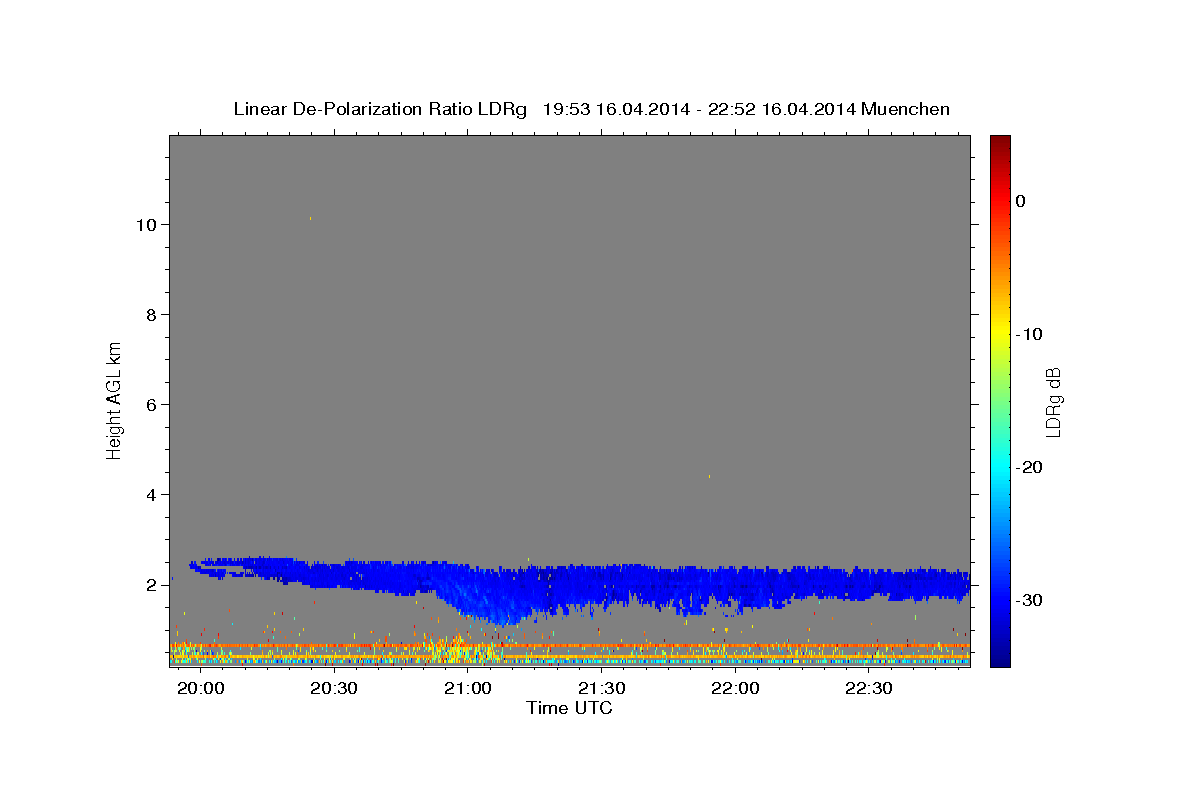Click the 20:00 time tick label
1200x800 pixels.
[x=201, y=689]
